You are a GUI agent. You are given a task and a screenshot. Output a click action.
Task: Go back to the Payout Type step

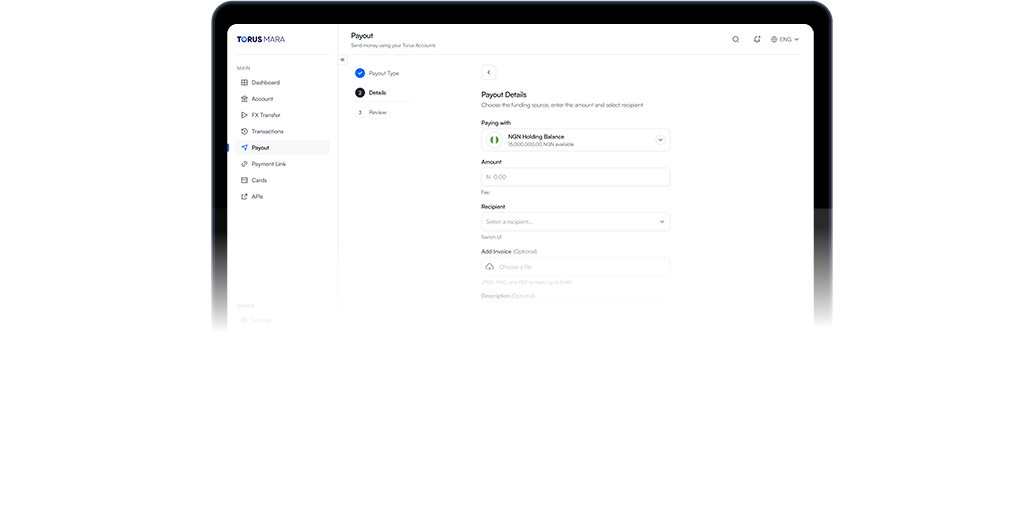pos(383,73)
